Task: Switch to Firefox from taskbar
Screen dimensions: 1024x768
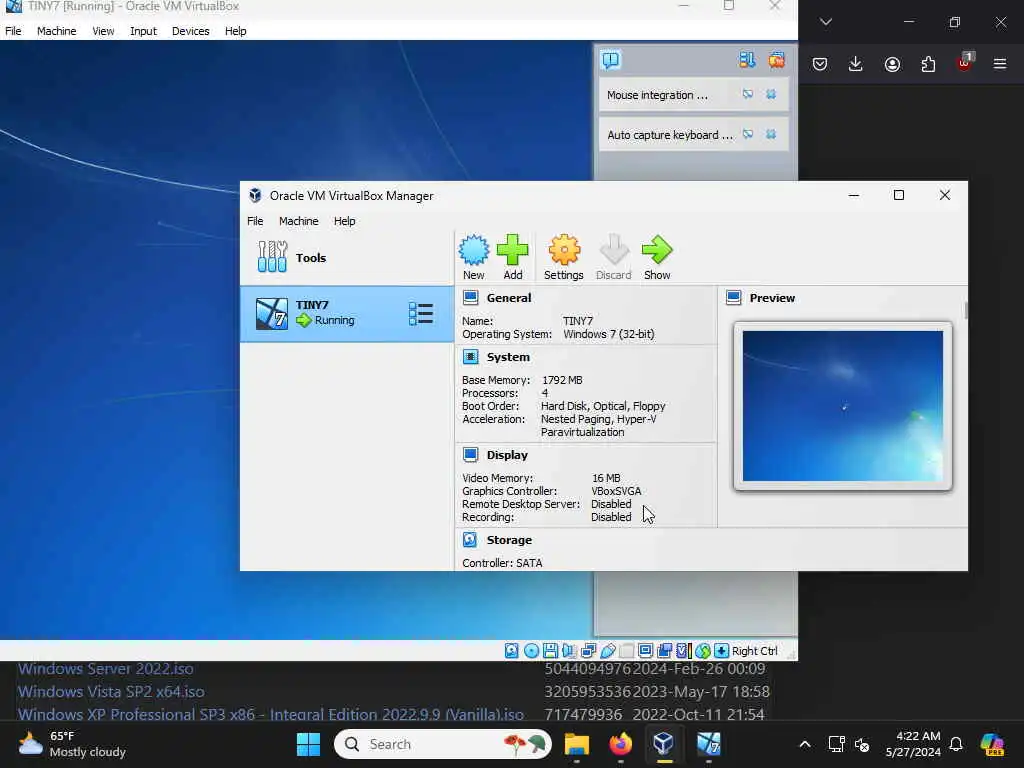Action: (x=620, y=744)
